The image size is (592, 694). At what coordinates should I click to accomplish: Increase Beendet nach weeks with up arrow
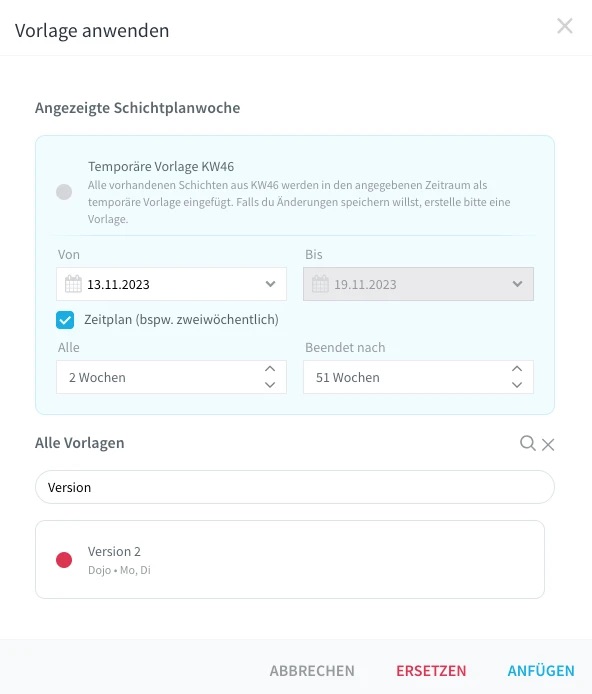[517, 369]
